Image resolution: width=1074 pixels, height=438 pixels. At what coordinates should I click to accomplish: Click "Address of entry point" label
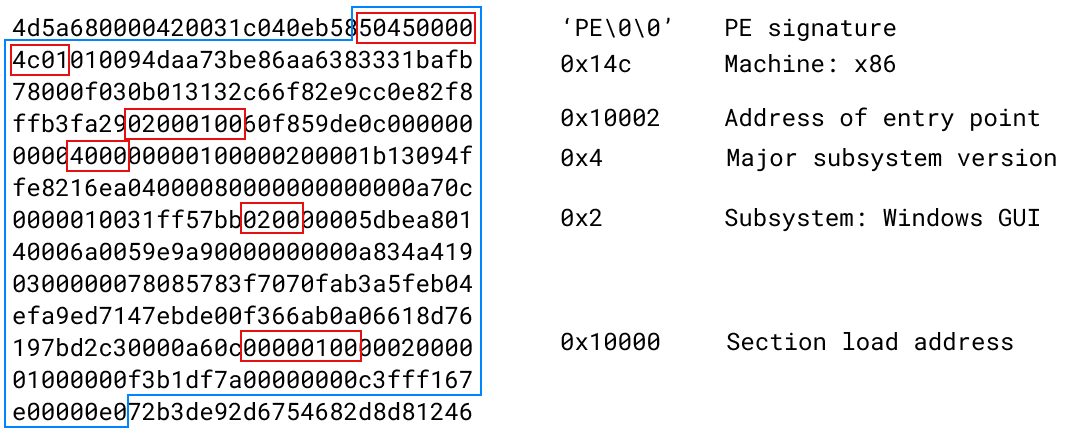click(883, 119)
